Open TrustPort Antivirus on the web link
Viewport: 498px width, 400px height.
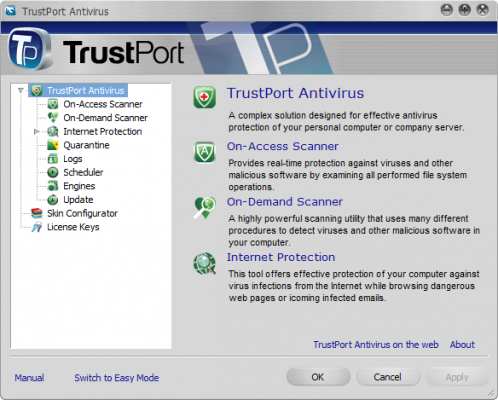pyautogui.click(x=376, y=344)
